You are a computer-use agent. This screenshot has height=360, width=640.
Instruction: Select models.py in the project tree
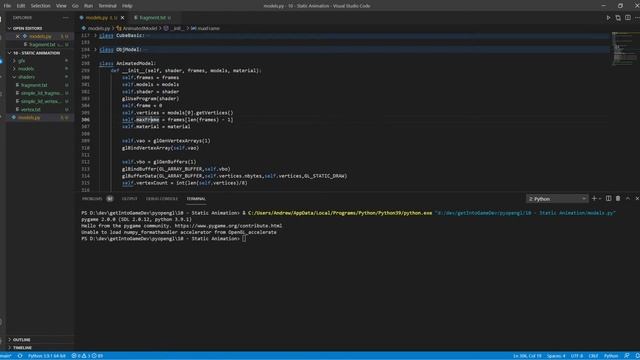pyautogui.click(x=29, y=118)
